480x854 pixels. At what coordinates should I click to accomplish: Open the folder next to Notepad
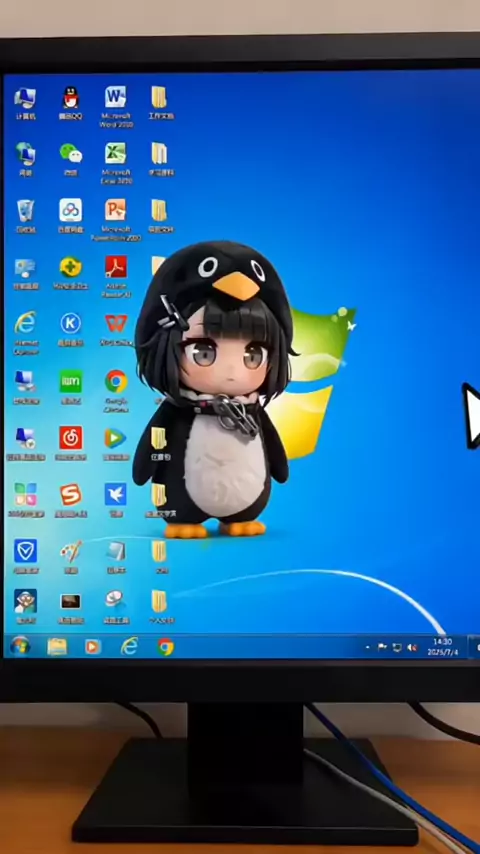[x=159, y=551]
